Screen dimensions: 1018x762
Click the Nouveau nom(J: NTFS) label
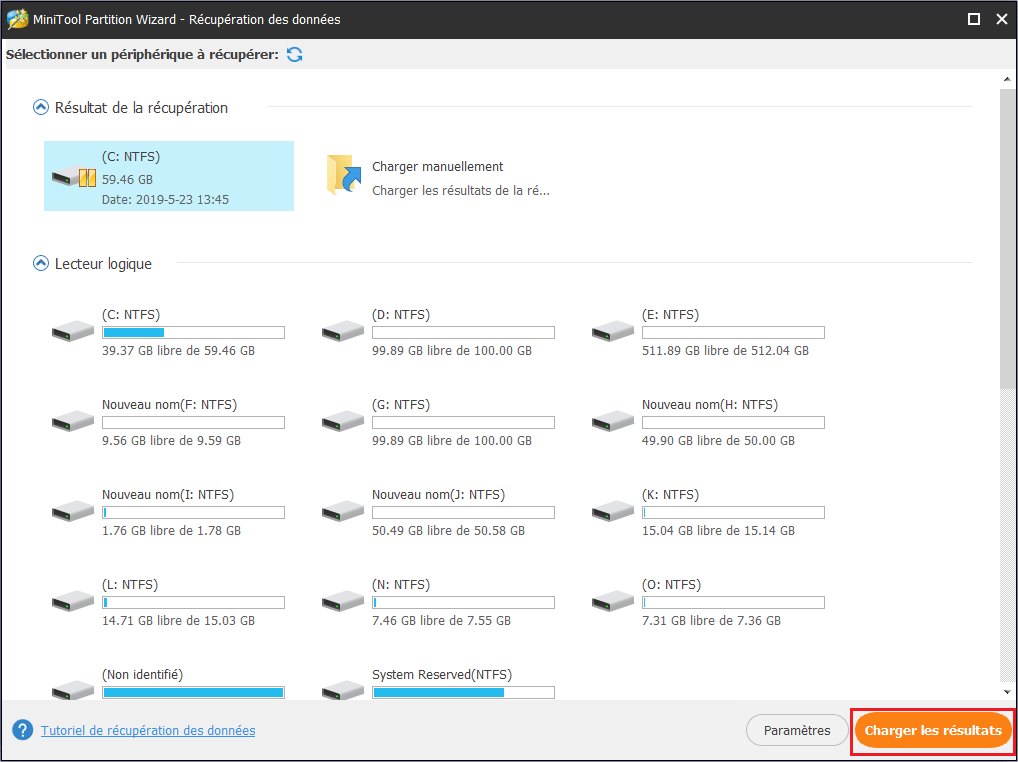coord(438,495)
